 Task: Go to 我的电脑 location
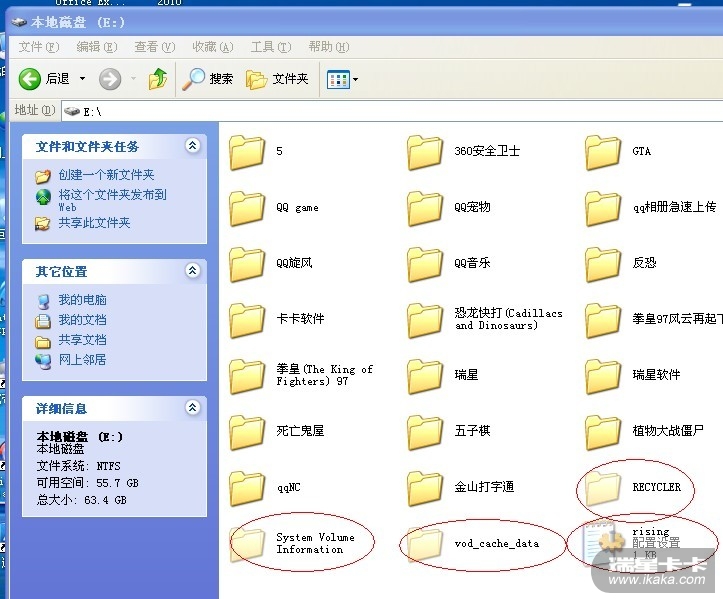pyautogui.click(x=82, y=300)
